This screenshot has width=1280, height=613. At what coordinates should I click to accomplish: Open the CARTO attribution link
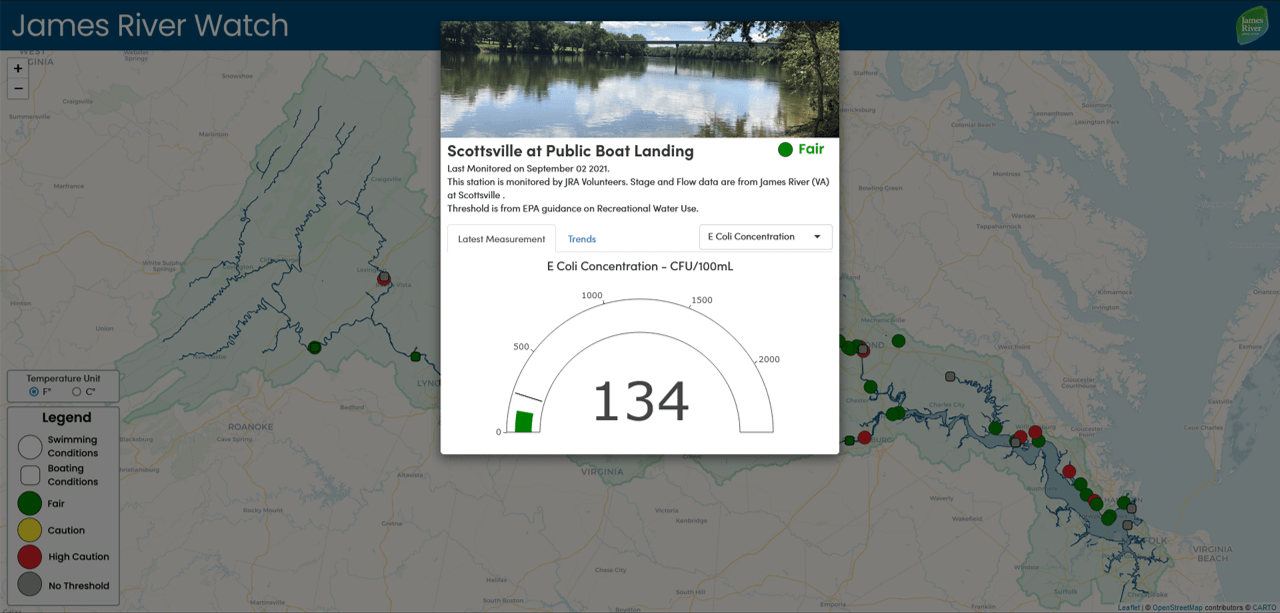(x=1264, y=608)
